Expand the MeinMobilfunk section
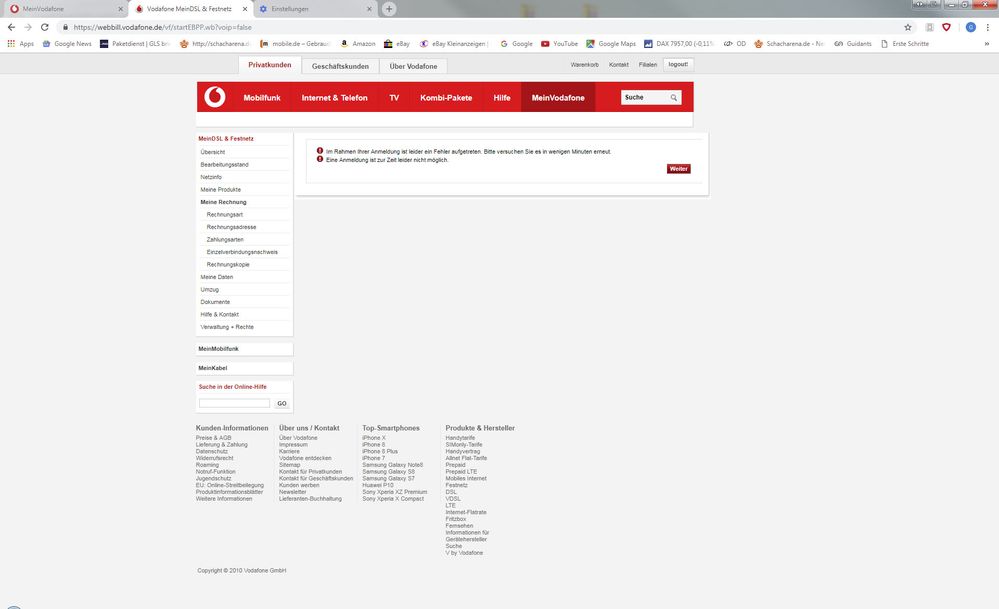Image resolution: width=999 pixels, height=609 pixels. (x=245, y=349)
